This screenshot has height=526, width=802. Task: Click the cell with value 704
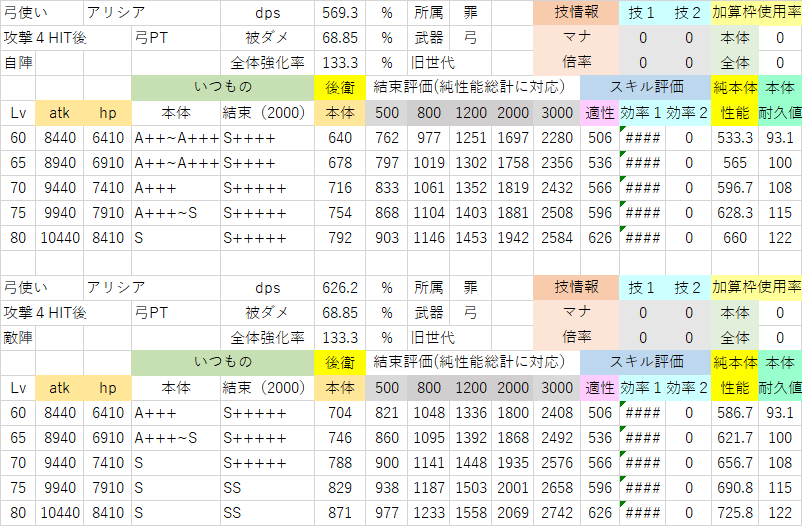coord(340,413)
